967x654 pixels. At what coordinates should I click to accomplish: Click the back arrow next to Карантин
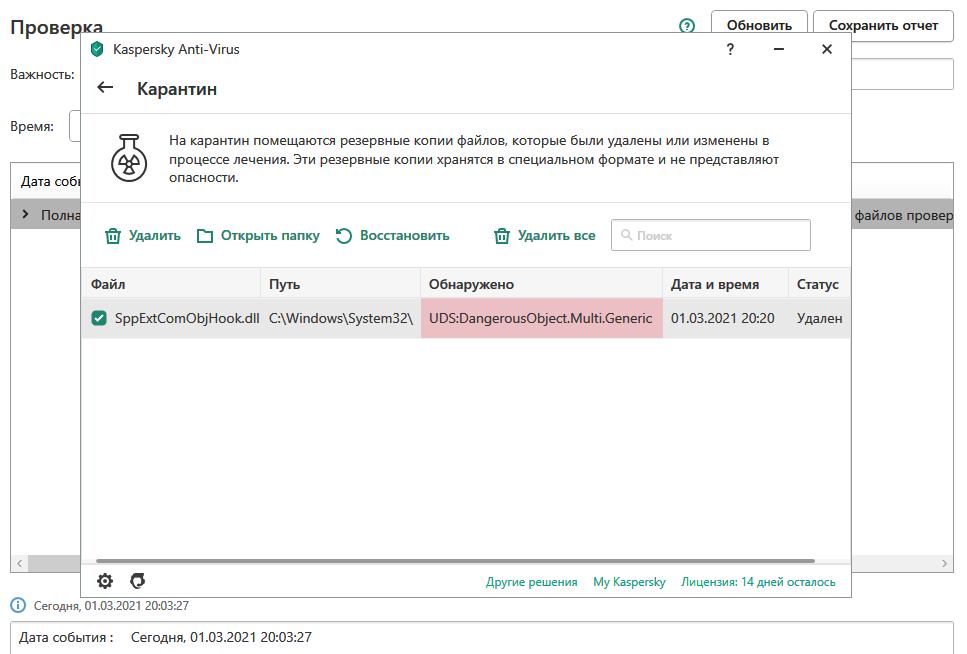coord(105,88)
